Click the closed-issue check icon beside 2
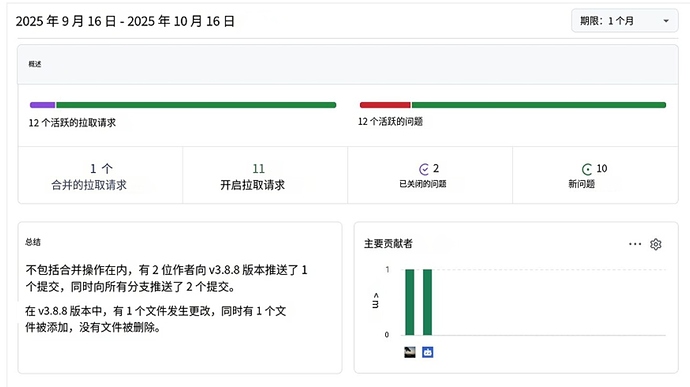Screen dimensions: 690x387 tap(424, 169)
